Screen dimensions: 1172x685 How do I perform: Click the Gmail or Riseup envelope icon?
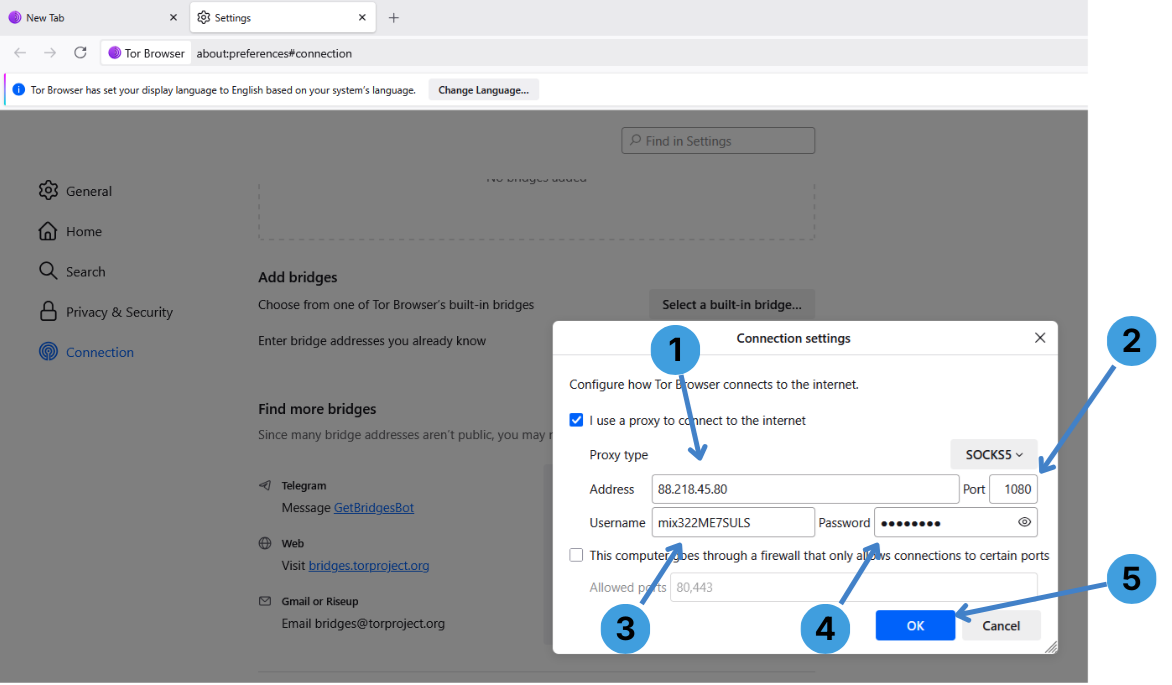[x=265, y=601]
